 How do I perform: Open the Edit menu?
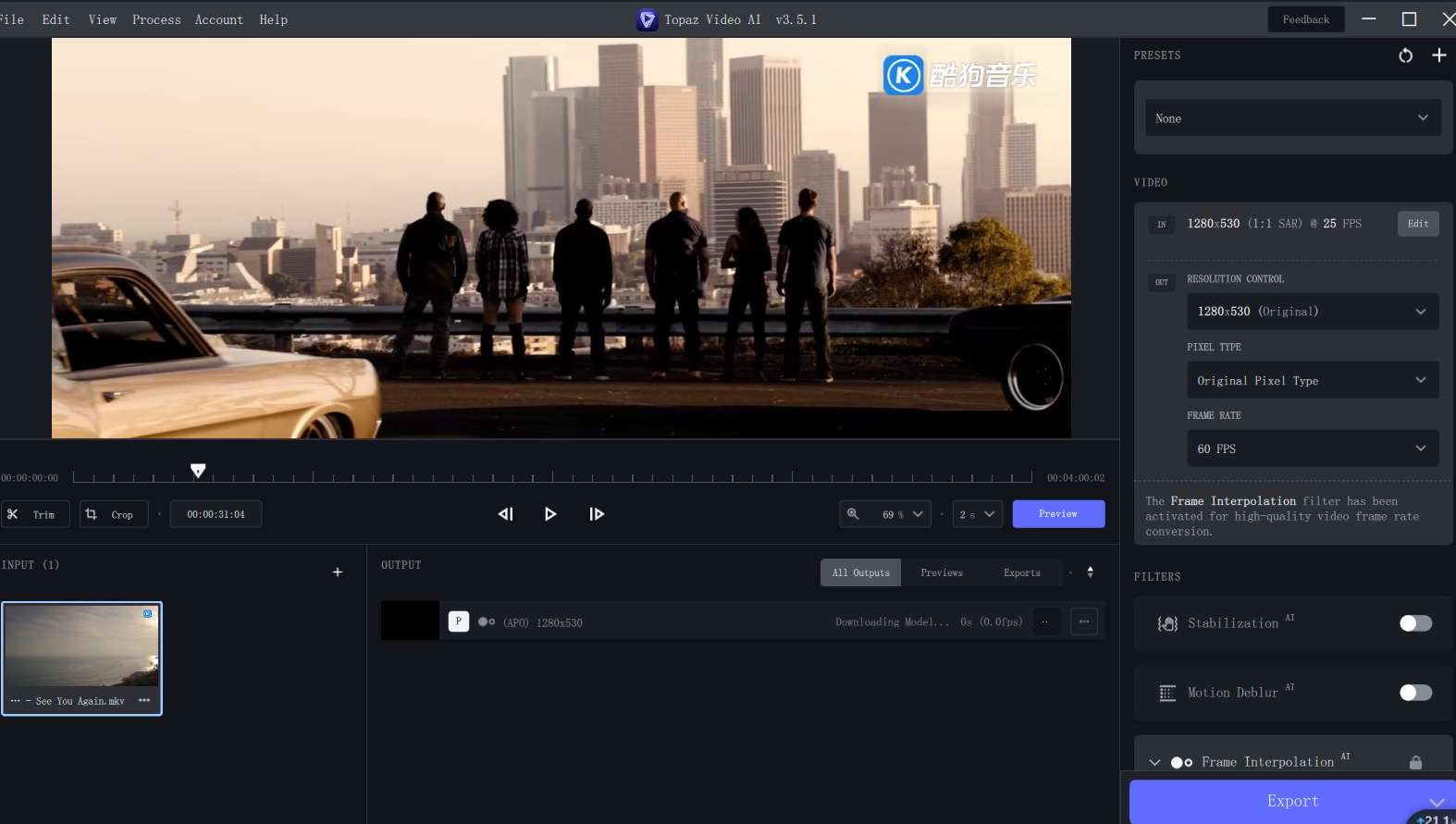point(56,19)
